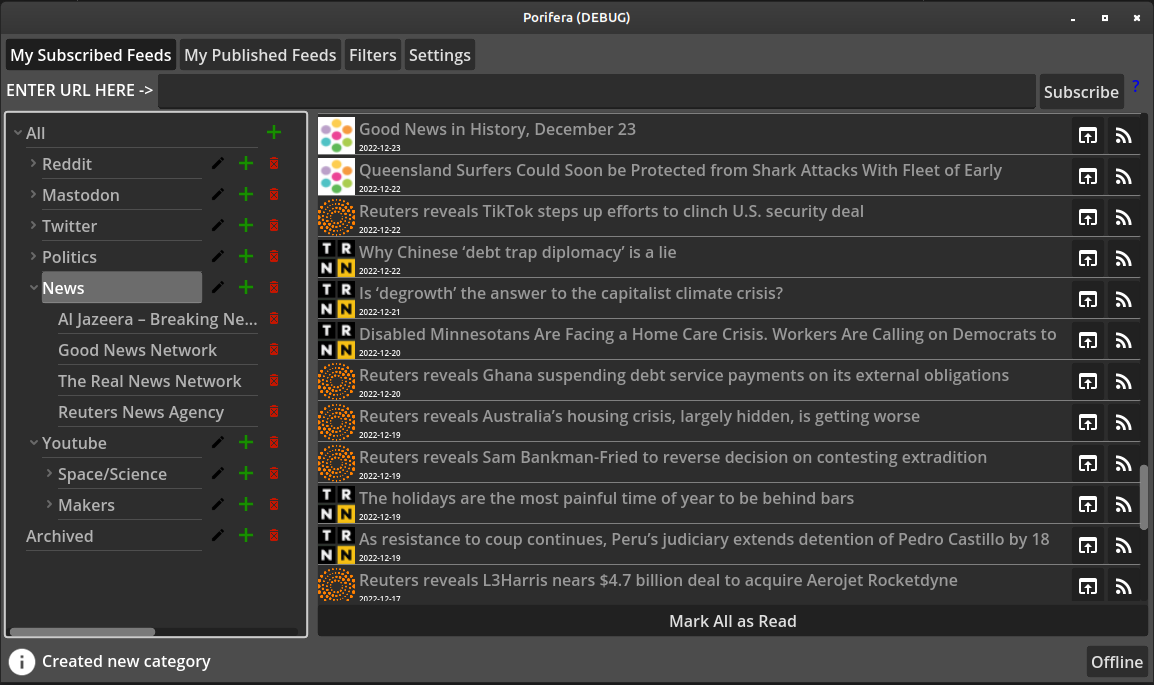Open TikTok security deal article in browser
Screen dimensions: 1154x685
tap(1088, 217)
